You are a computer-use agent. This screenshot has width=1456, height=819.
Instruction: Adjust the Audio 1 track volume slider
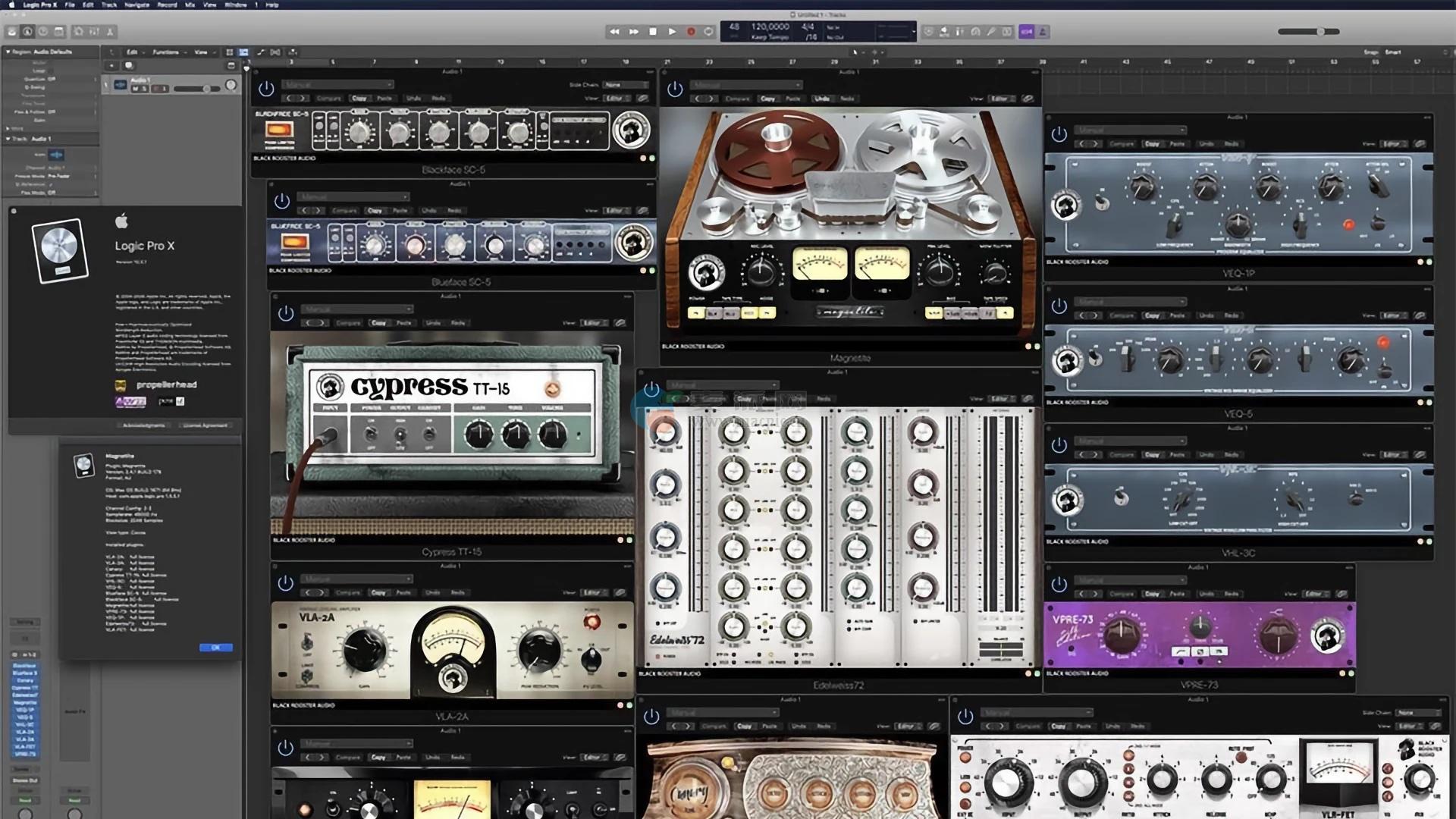tap(197, 89)
